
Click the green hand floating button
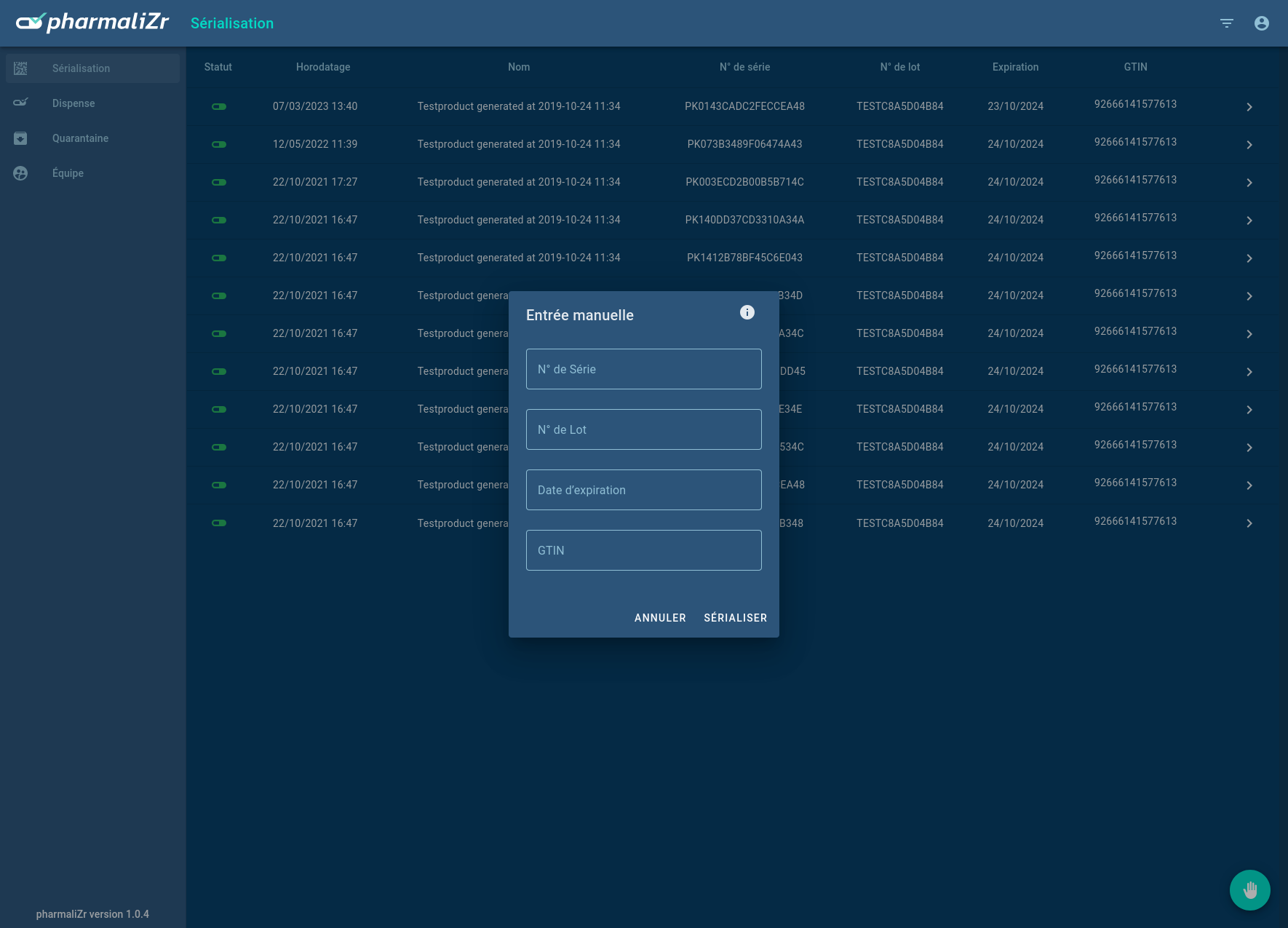pyautogui.click(x=1250, y=889)
